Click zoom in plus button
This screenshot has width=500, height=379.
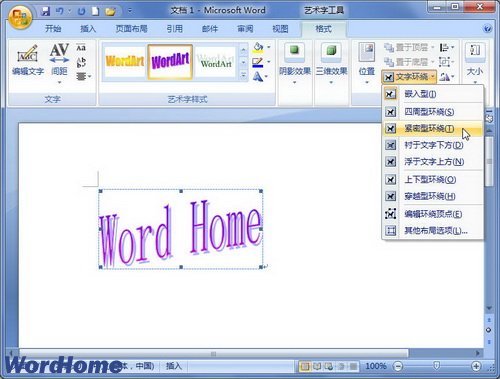(476, 367)
